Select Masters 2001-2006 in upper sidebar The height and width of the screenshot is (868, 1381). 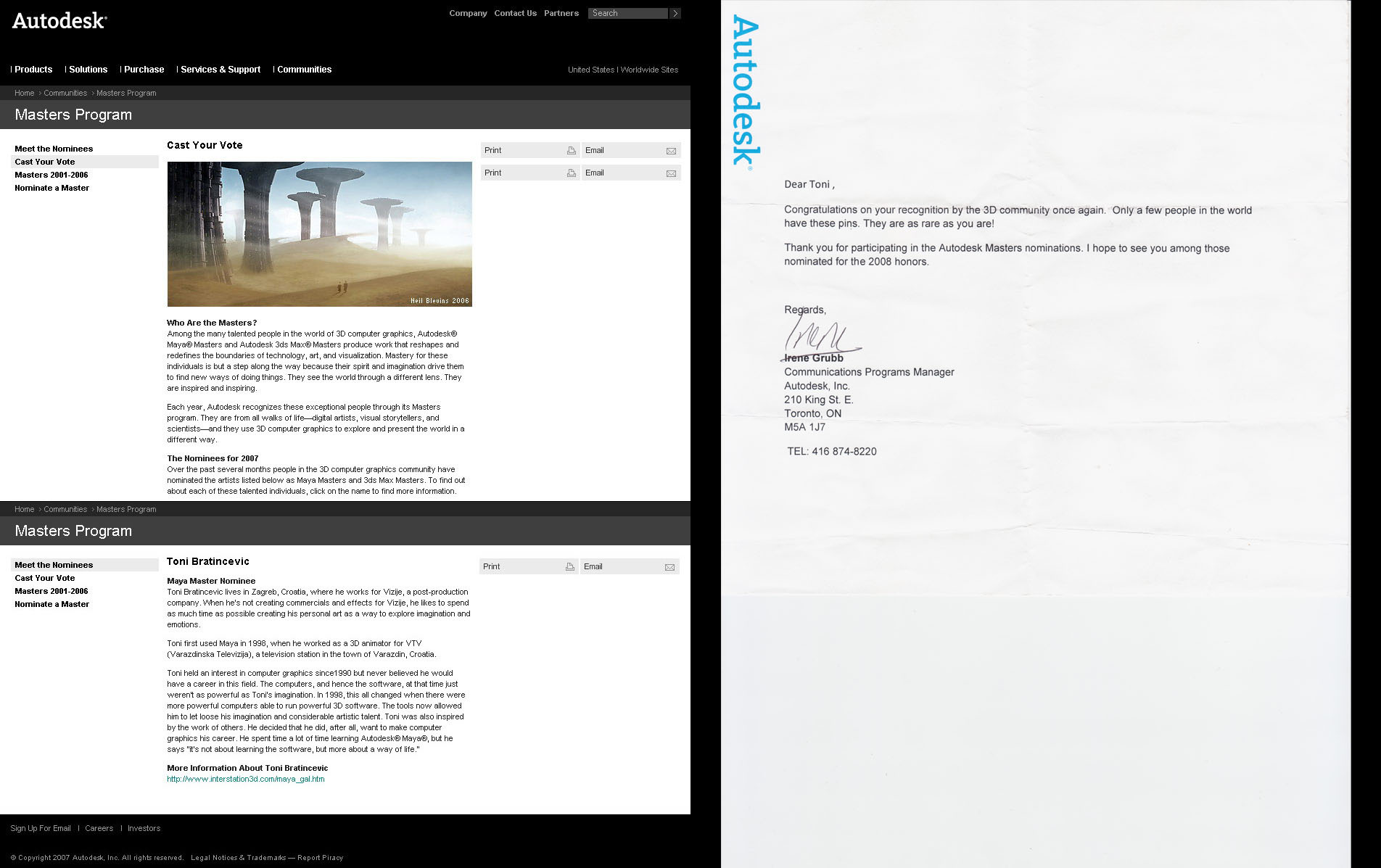(x=51, y=175)
